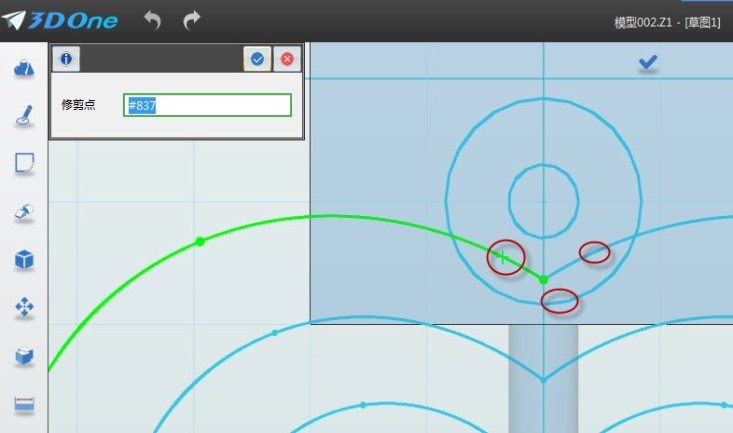Image resolution: width=733 pixels, height=433 pixels.
Task: Select the eraser-shaped special features tool
Action: 25,212
